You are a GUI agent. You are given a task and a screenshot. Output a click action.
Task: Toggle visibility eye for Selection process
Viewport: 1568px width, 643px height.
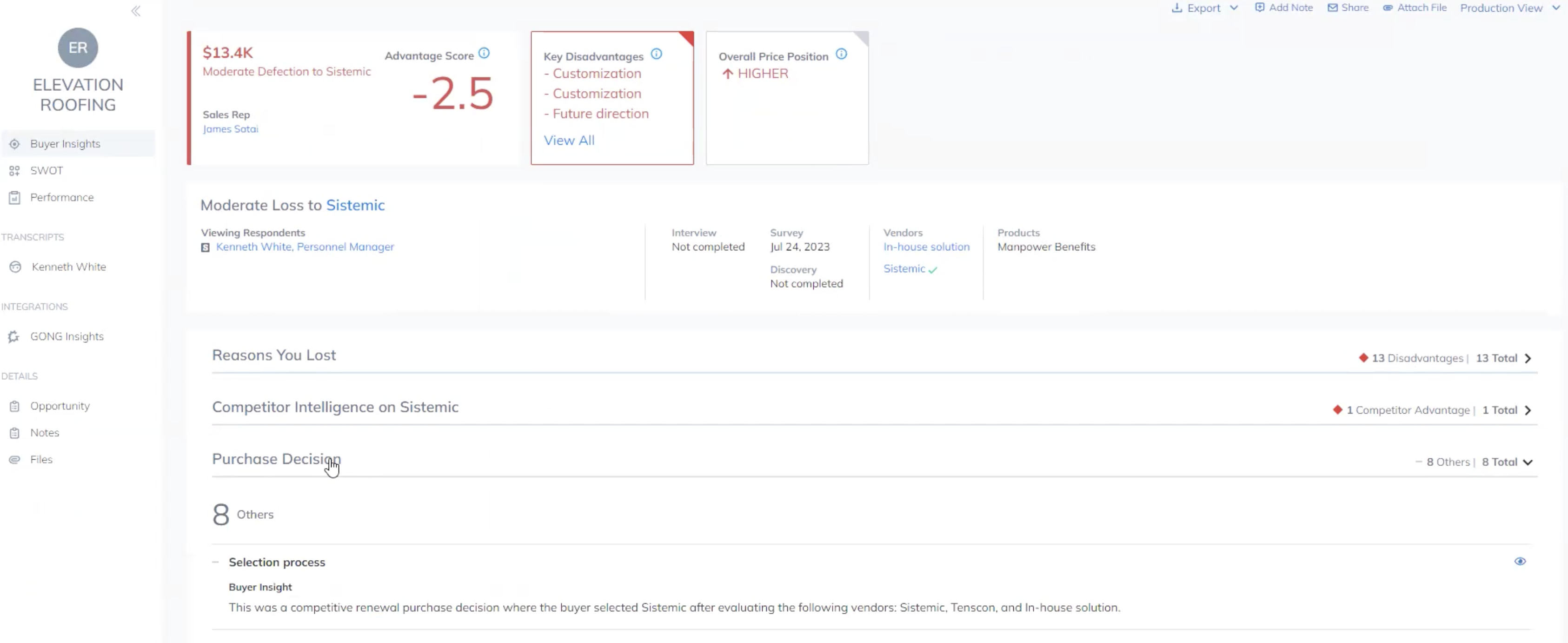1520,561
